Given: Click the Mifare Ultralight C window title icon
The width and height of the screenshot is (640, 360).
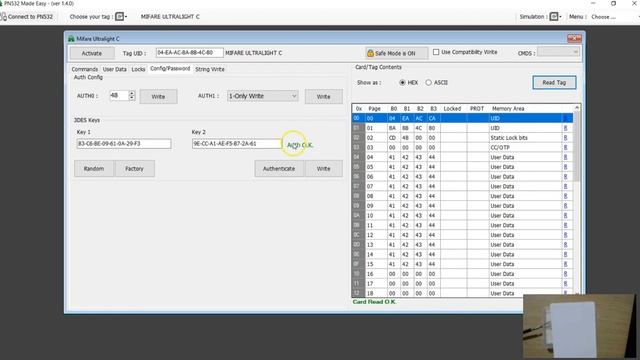Looking at the screenshot, I should click(71, 39).
